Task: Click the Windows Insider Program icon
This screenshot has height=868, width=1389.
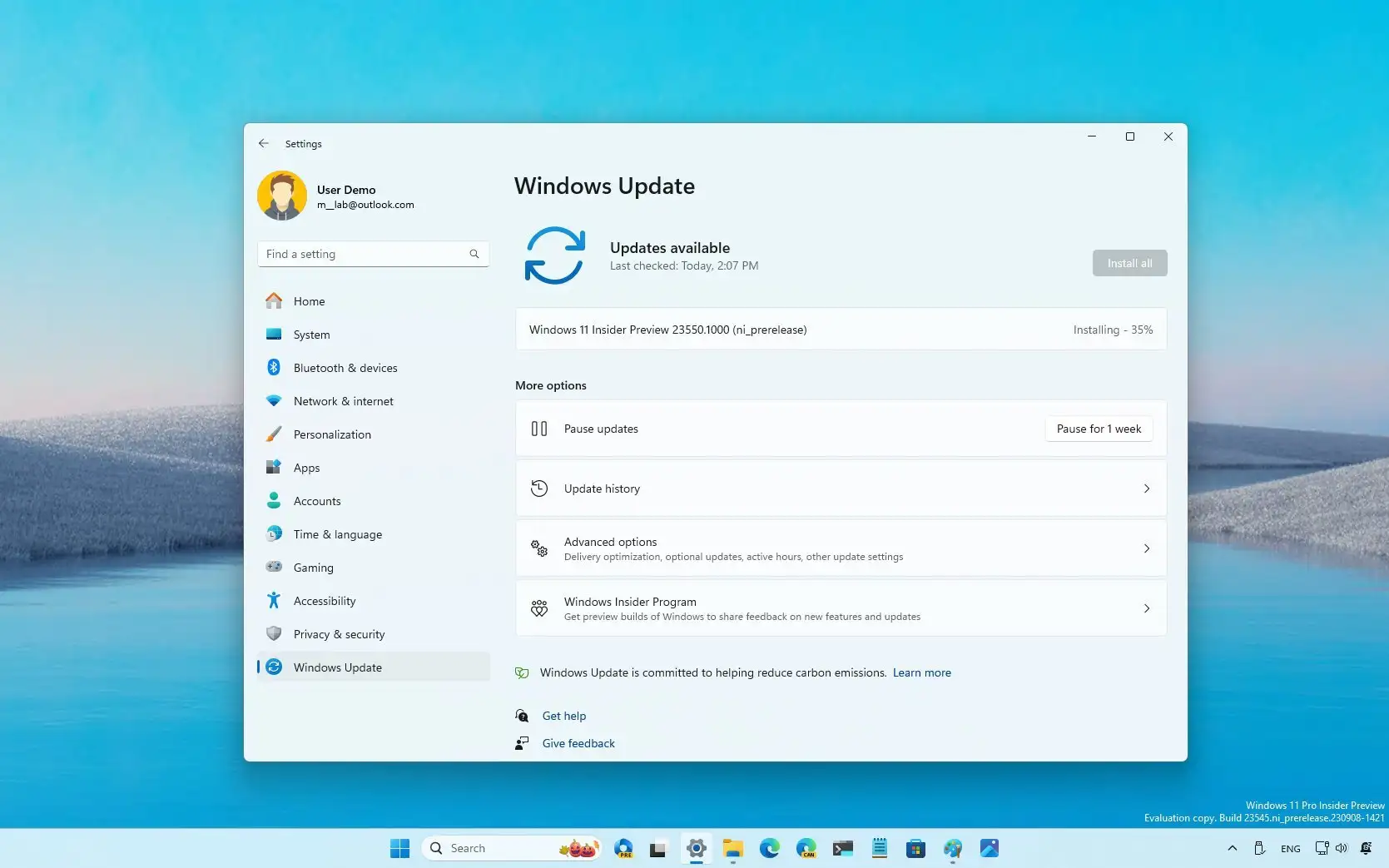Action: [x=539, y=608]
